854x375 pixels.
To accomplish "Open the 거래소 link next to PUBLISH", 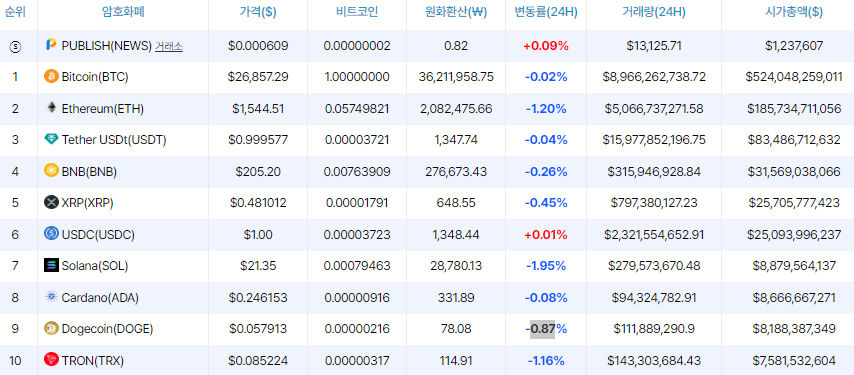I will (169, 47).
